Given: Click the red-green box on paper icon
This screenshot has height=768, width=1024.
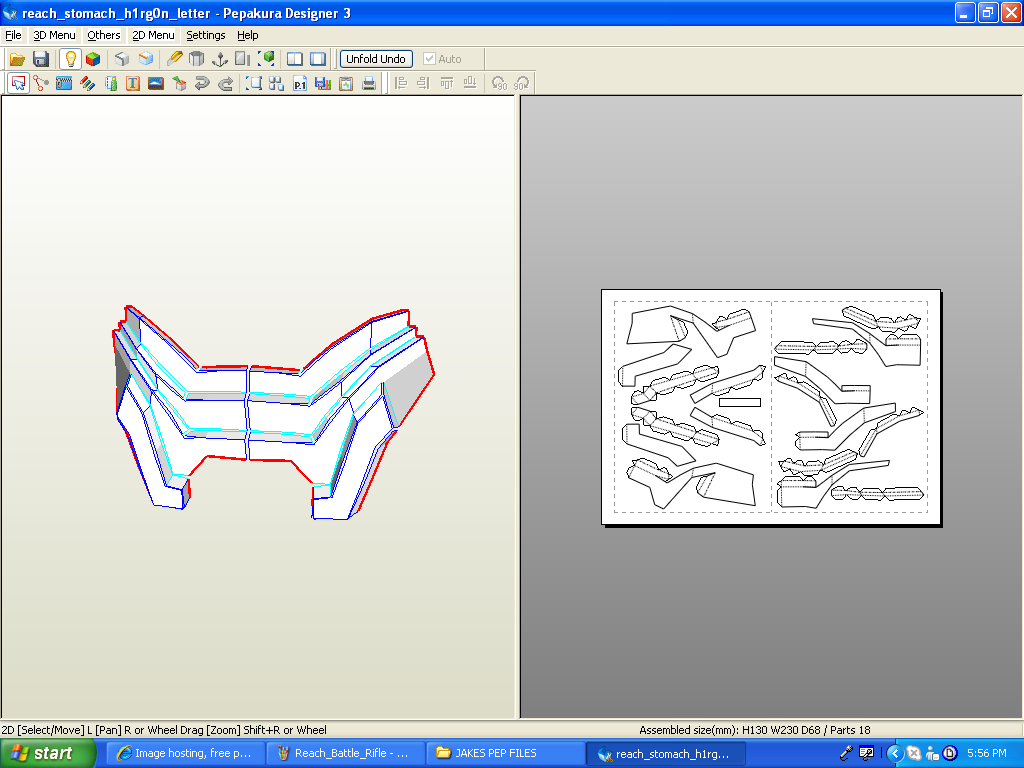Looking at the screenshot, I should pyautogui.click(x=179, y=84).
